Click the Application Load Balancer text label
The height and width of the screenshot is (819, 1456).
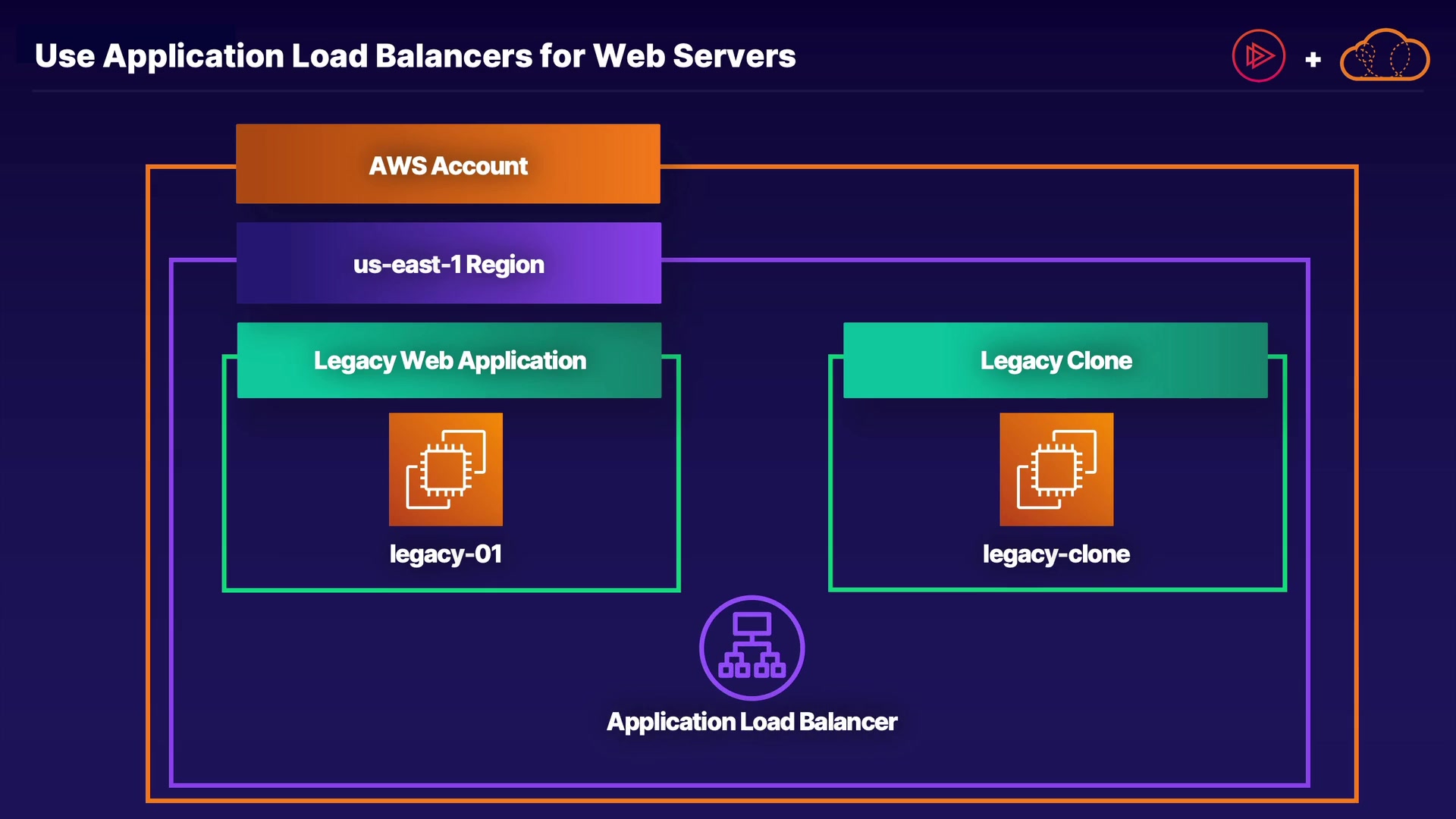coord(752,721)
